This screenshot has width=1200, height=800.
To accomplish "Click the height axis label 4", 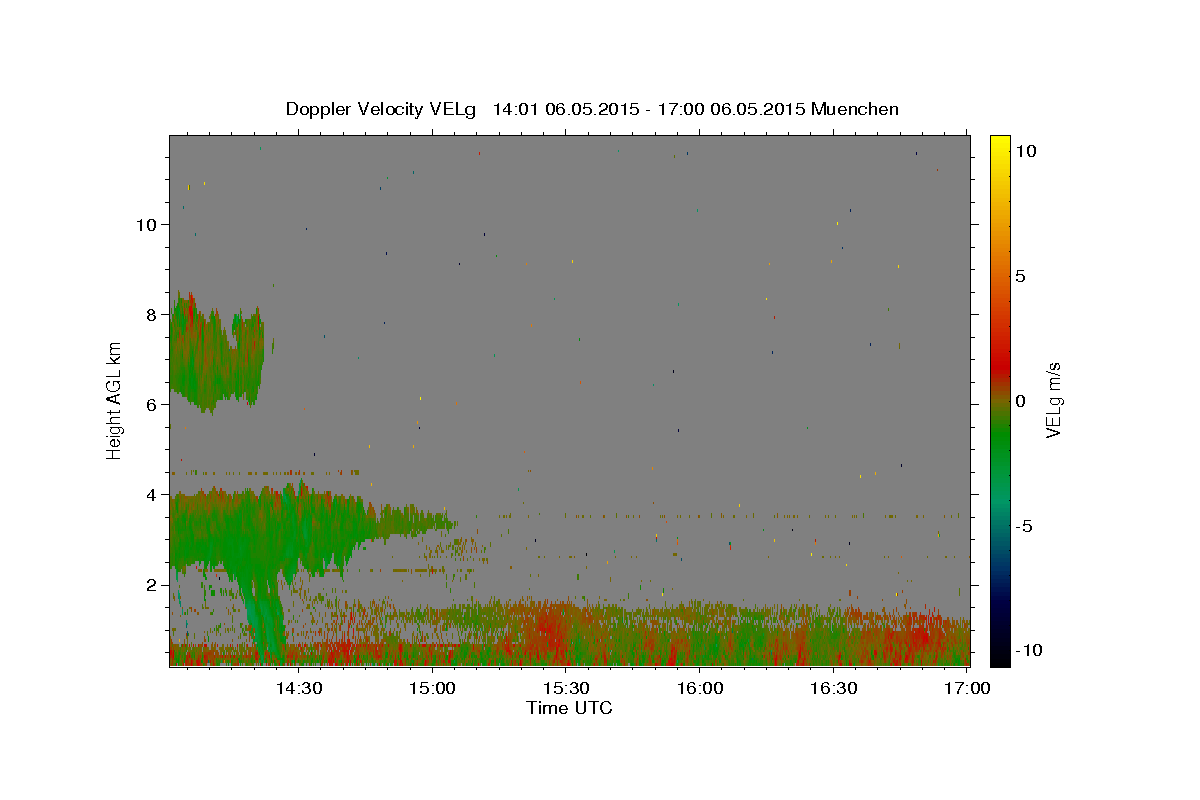I will pyautogui.click(x=152, y=494).
